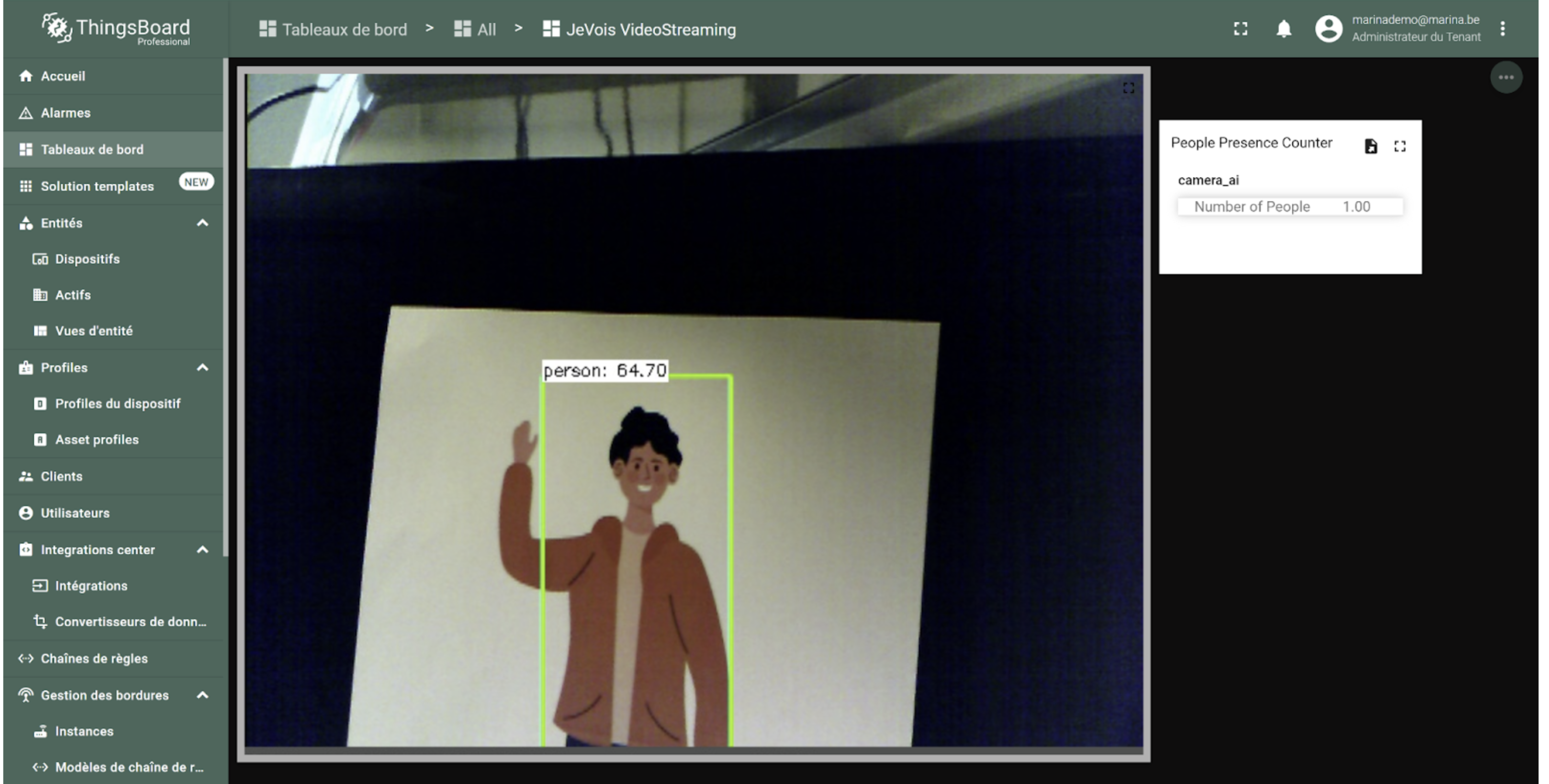Collapse the Profiles menu section
This screenshot has width=1549, height=784.
[202, 367]
